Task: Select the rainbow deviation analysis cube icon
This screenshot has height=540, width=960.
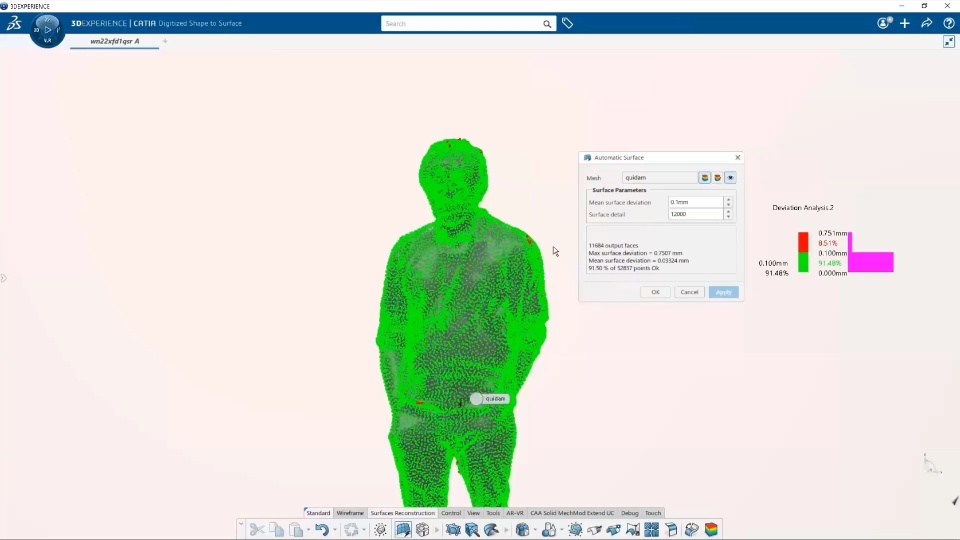Action: tap(711, 530)
